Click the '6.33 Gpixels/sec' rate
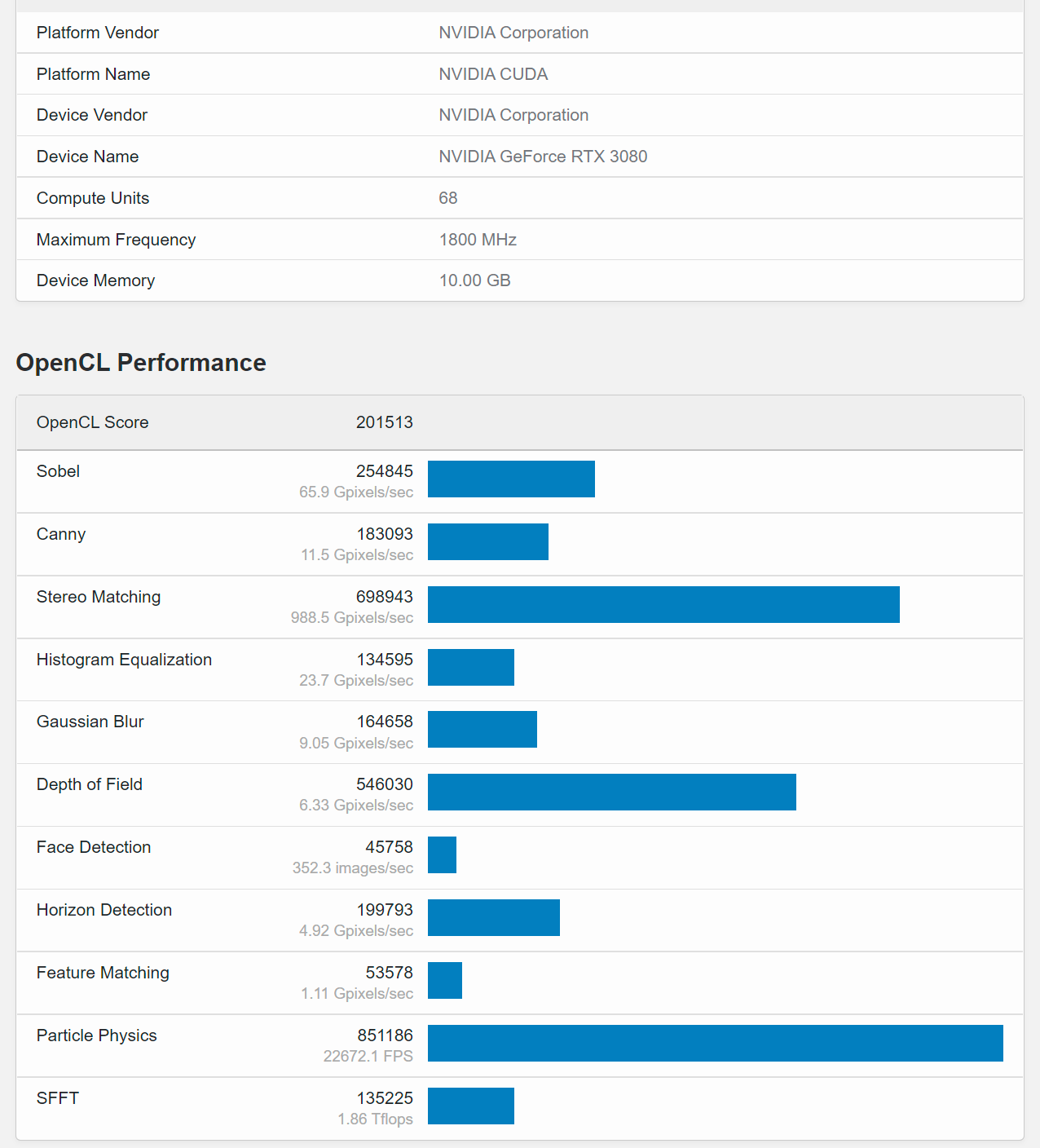This screenshot has width=1040, height=1148. click(x=356, y=806)
